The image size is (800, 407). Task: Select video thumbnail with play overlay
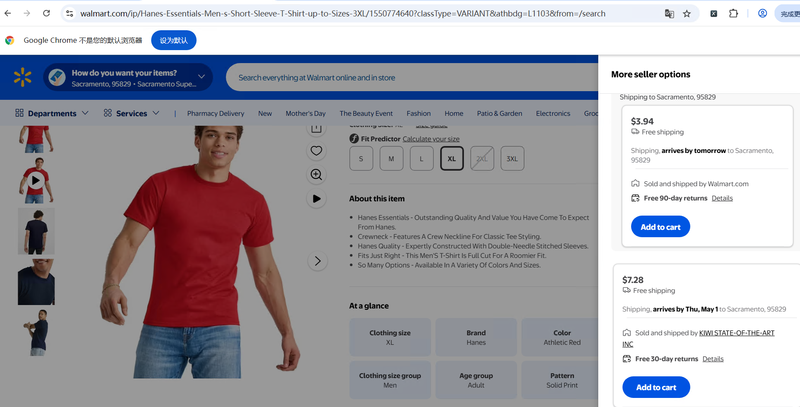click(36, 180)
